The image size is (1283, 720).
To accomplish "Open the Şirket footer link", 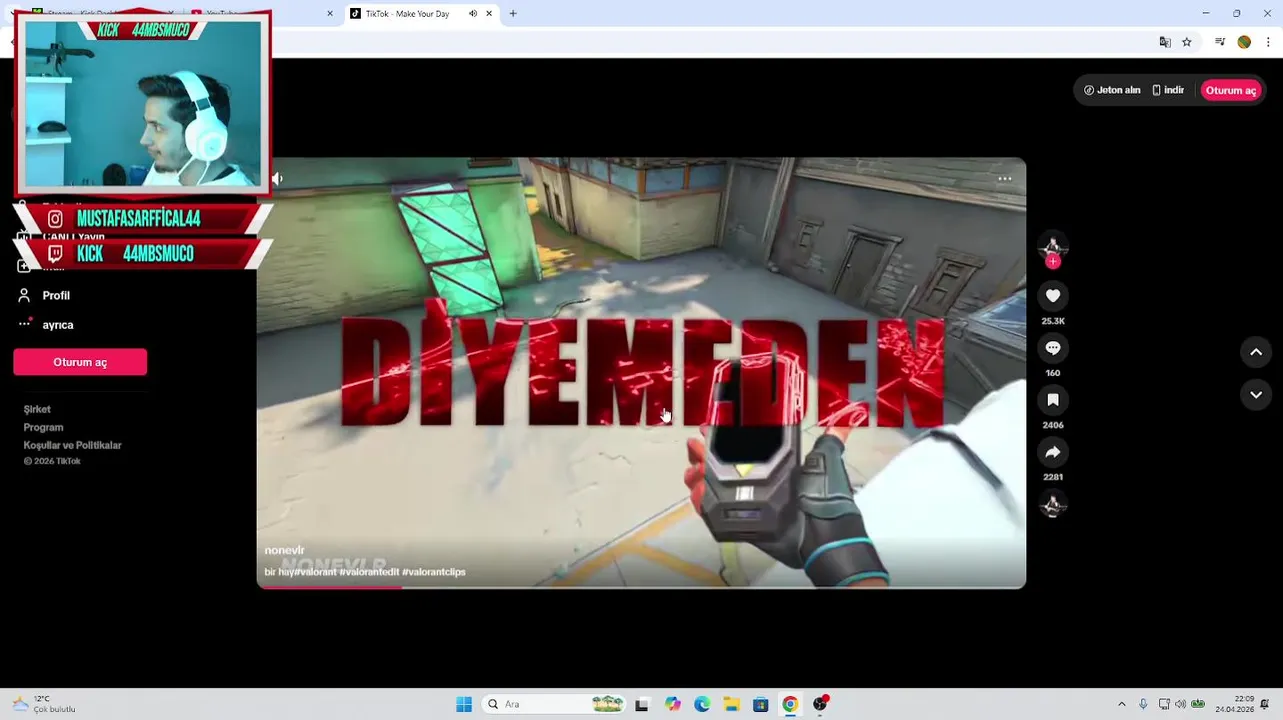I will (x=37, y=409).
